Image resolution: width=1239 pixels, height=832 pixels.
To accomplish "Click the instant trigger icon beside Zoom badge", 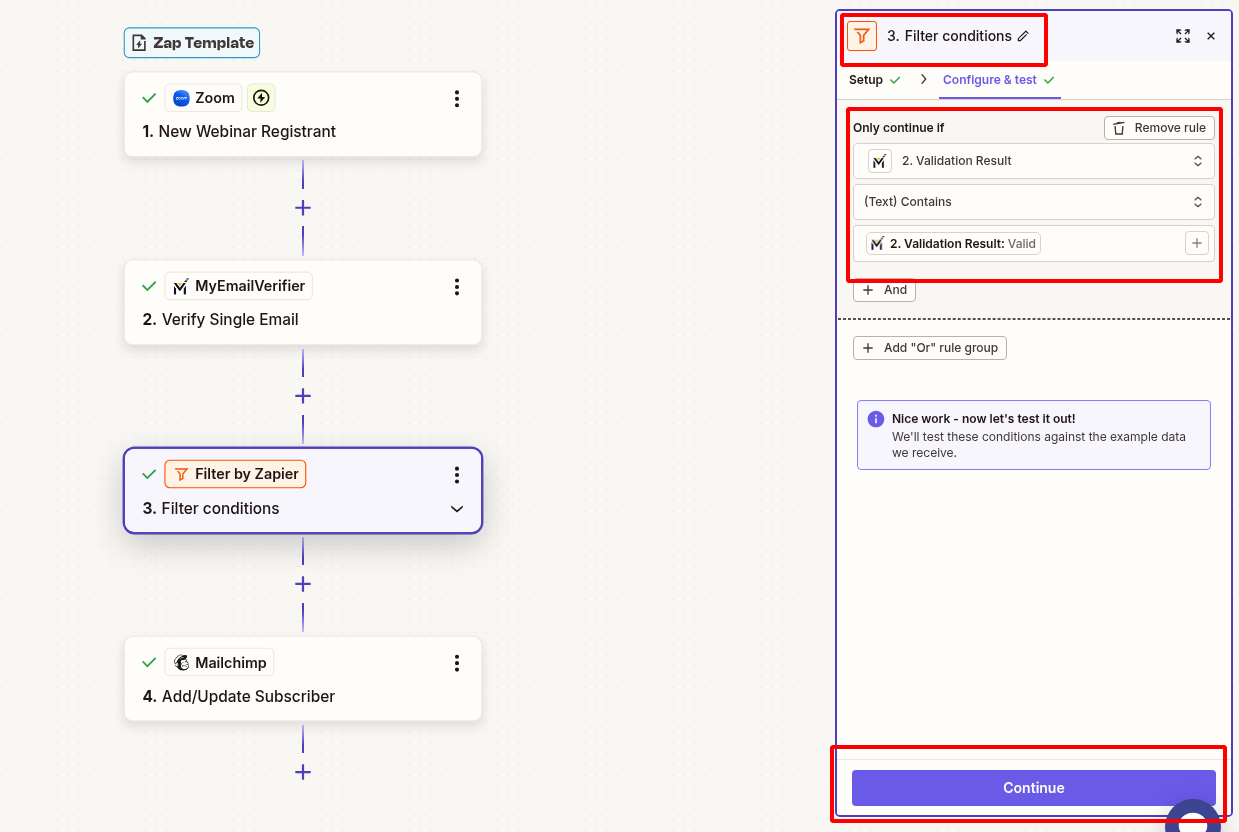I will point(260,97).
